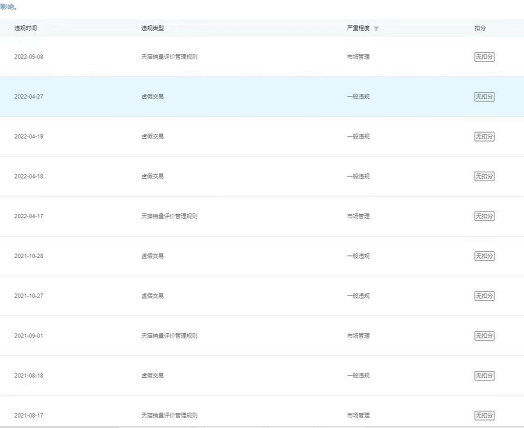The height and width of the screenshot is (428, 524).
Task: Select the date 2021-08-17
Action: [x=29, y=415]
